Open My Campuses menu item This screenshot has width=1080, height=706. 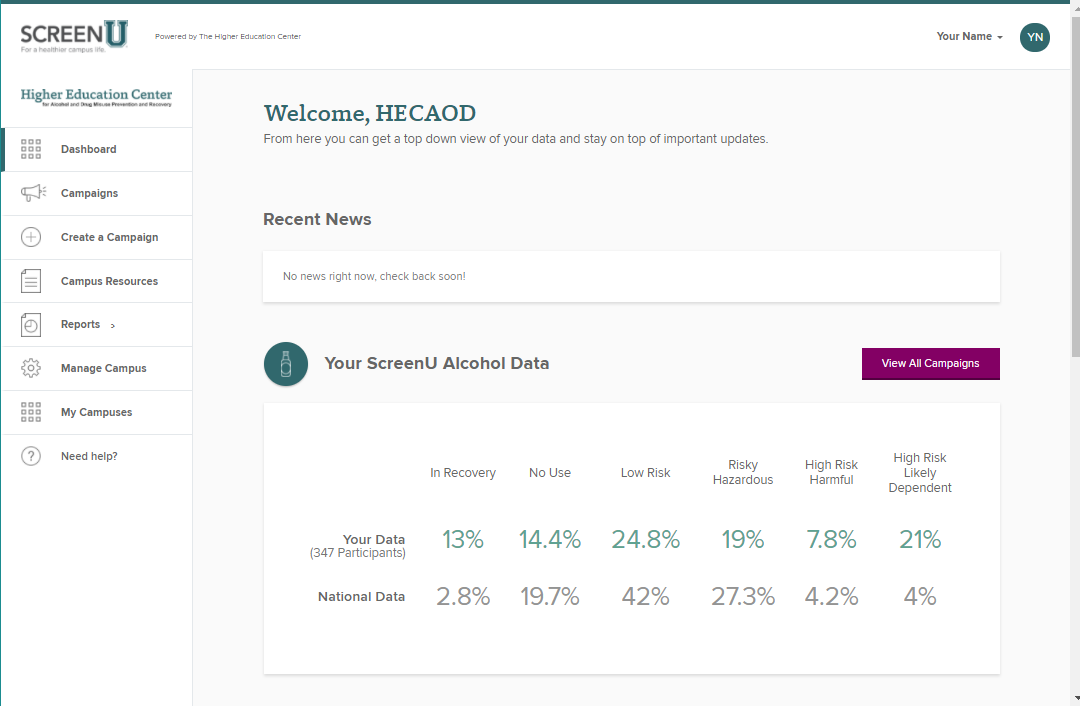point(97,413)
